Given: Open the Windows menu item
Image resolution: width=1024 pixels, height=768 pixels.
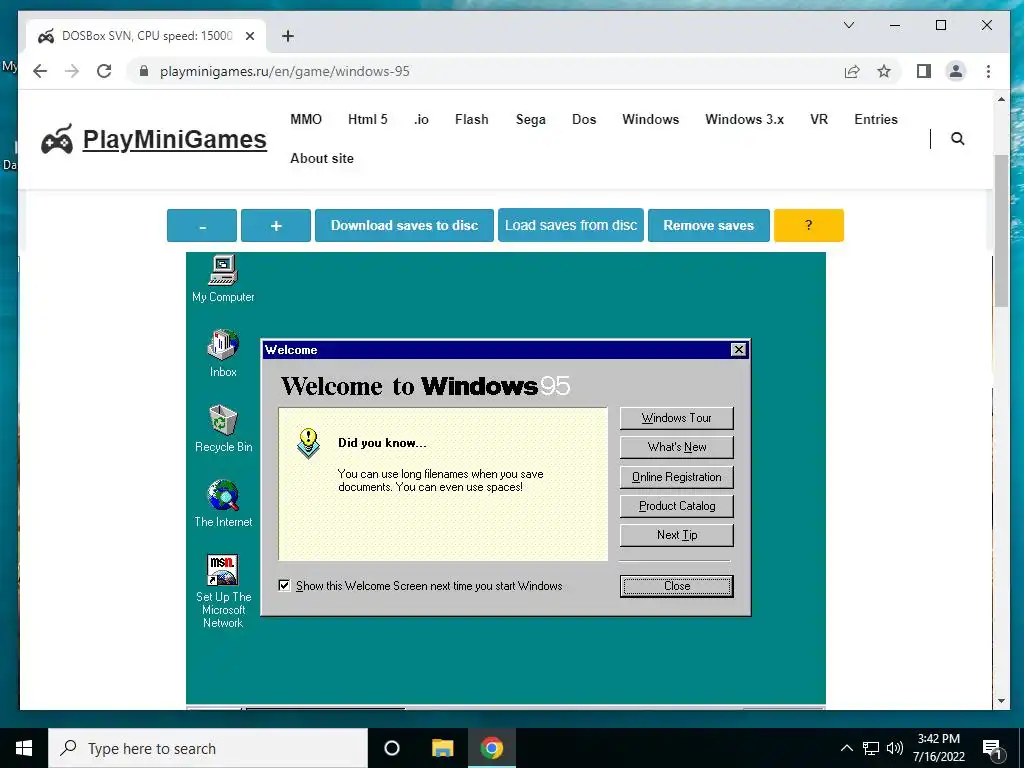Looking at the screenshot, I should point(650,120).
